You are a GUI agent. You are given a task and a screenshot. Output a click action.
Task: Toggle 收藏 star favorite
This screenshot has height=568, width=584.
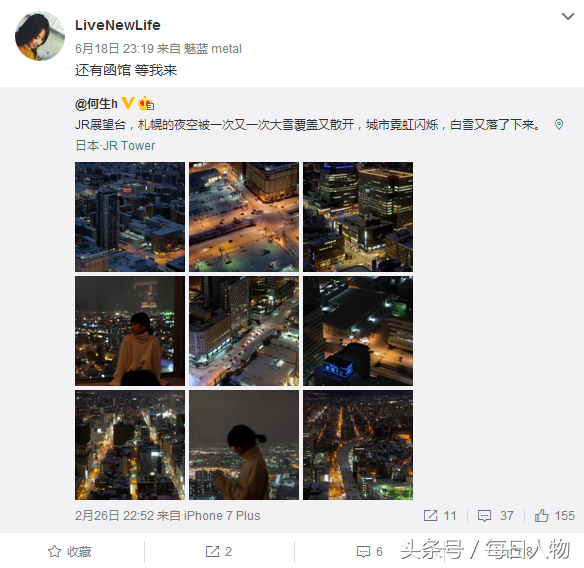(x=70, y=552)
